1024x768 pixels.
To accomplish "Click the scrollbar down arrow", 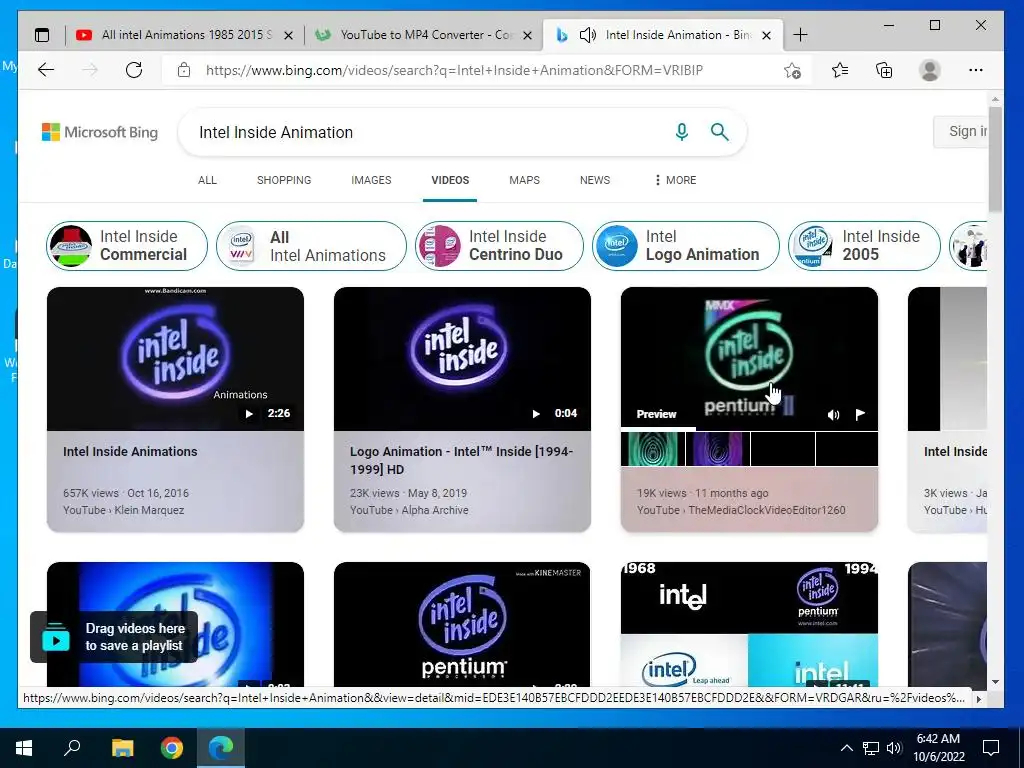I will [x=995, y=682].
